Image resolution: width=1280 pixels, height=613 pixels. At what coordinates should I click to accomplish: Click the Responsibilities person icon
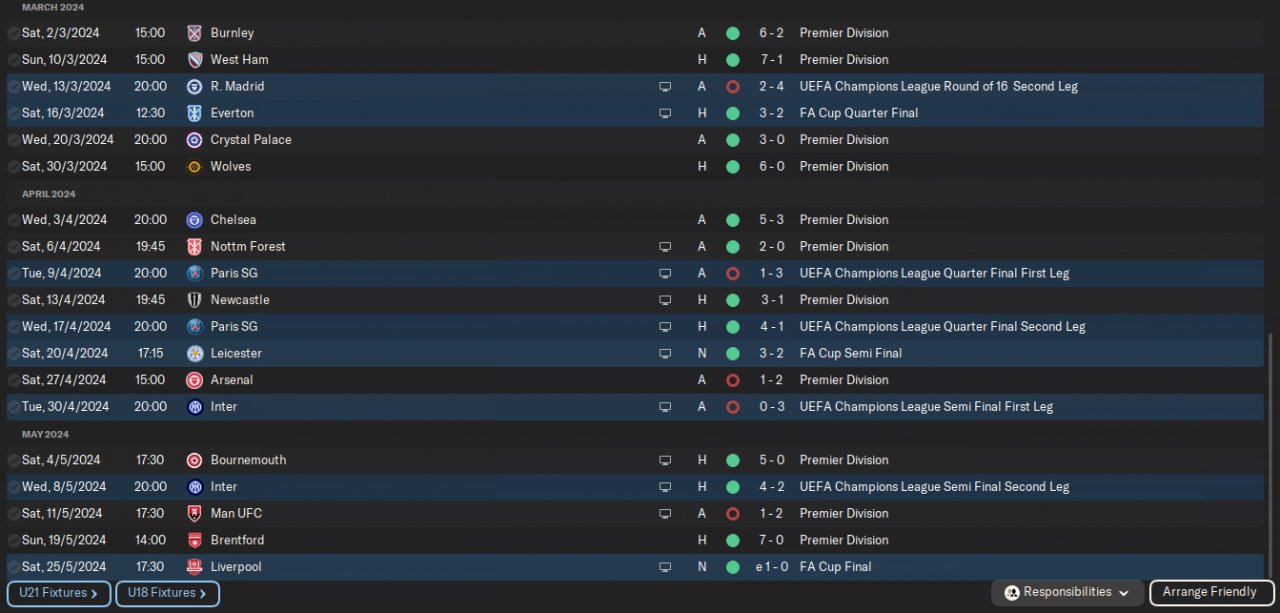[x=1011, y=593]
